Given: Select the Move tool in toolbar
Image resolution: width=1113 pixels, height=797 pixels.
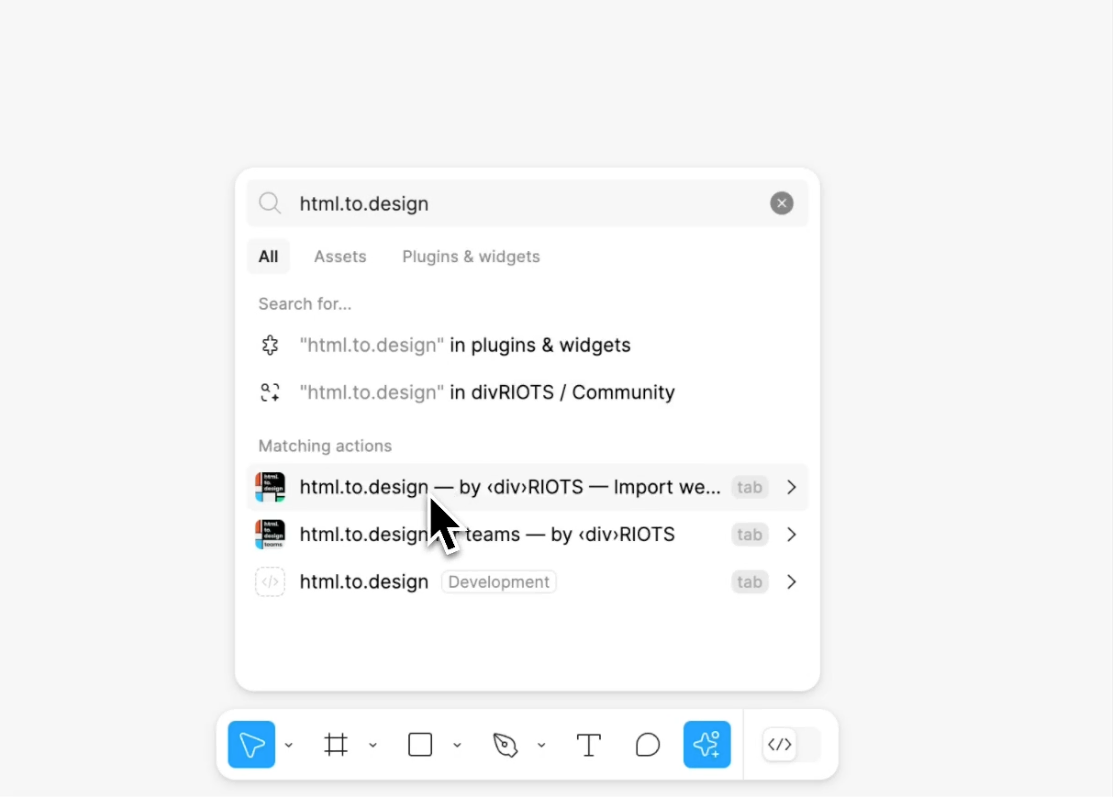Looking at the screenshot, I should click(251, 744).
